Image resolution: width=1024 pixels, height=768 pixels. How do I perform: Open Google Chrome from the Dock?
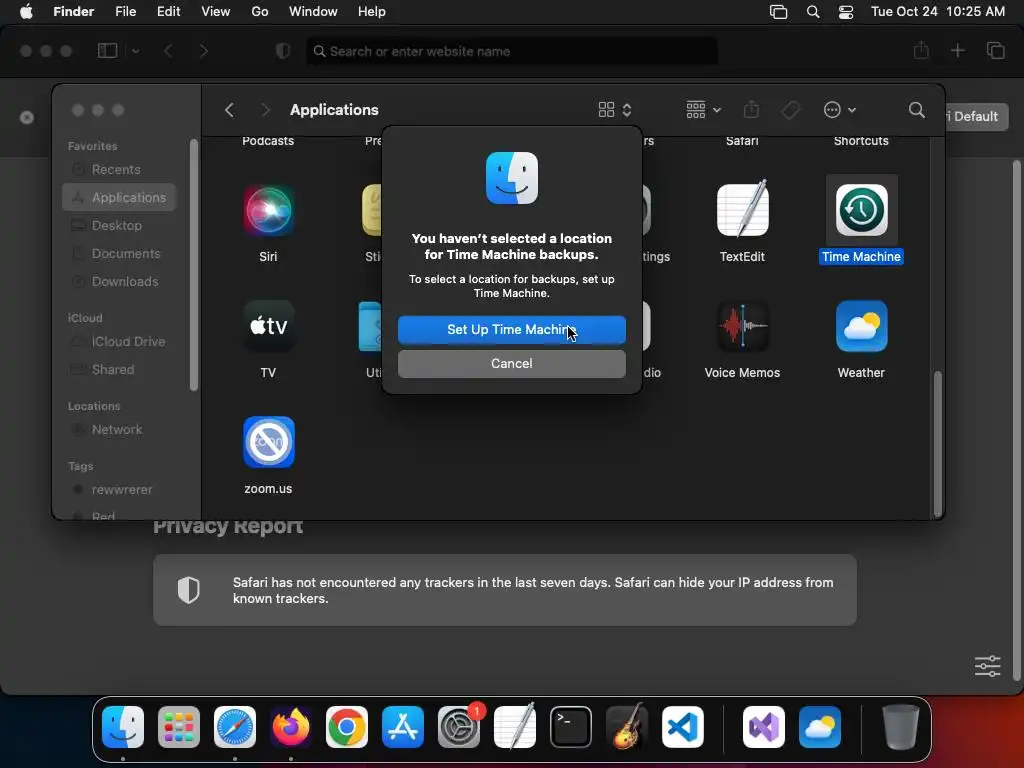coord(347,727)
